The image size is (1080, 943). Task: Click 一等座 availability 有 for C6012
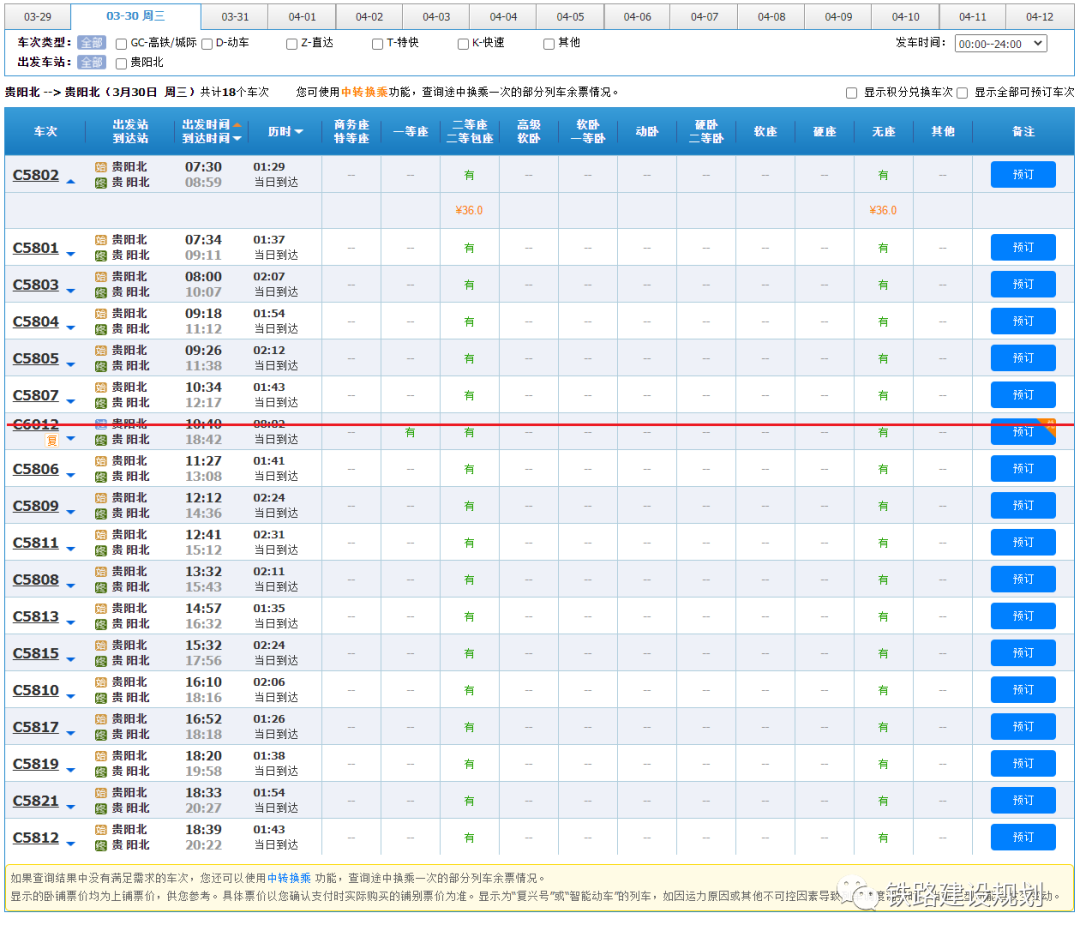point(410,433)
